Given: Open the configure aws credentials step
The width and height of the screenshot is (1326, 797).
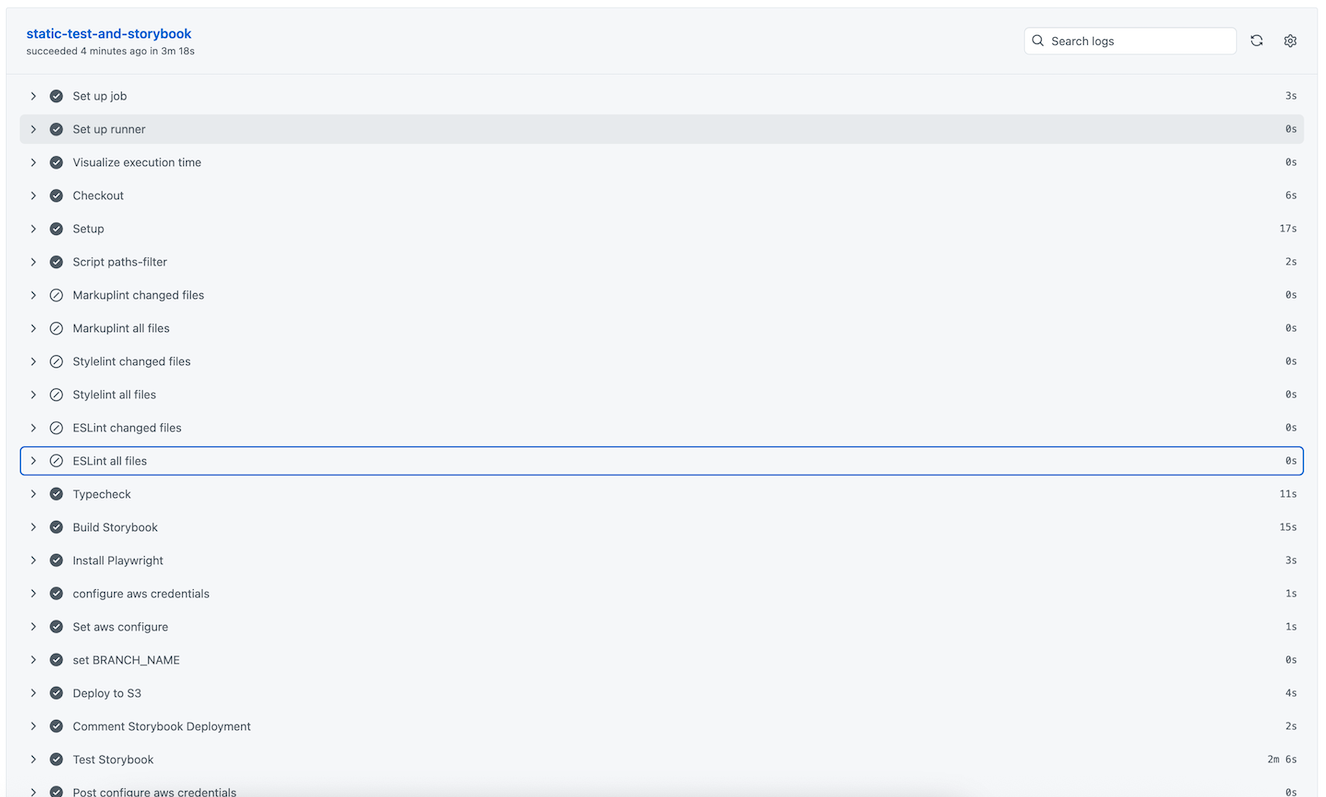Looking at the screenshot, I should point(141,594).
